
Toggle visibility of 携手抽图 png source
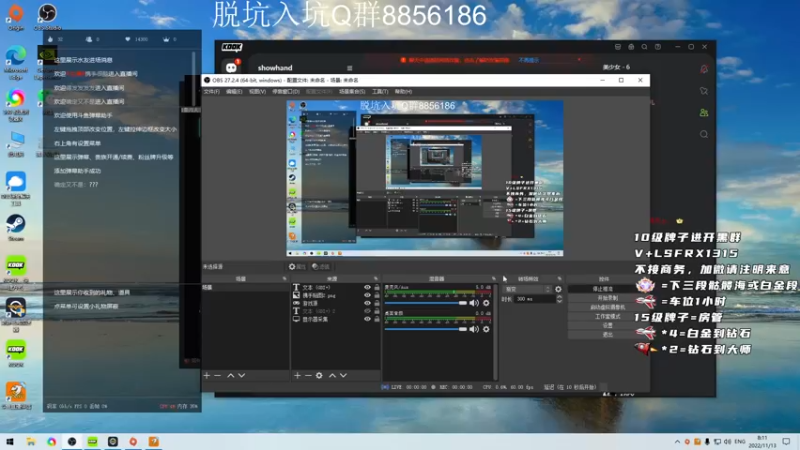pos(367,295)
